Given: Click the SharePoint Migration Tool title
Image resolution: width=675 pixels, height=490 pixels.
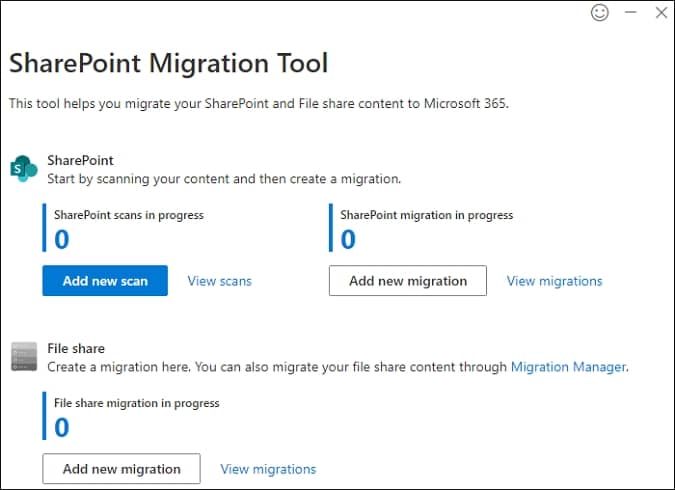Looking at the screenshot, I should 169,63.
